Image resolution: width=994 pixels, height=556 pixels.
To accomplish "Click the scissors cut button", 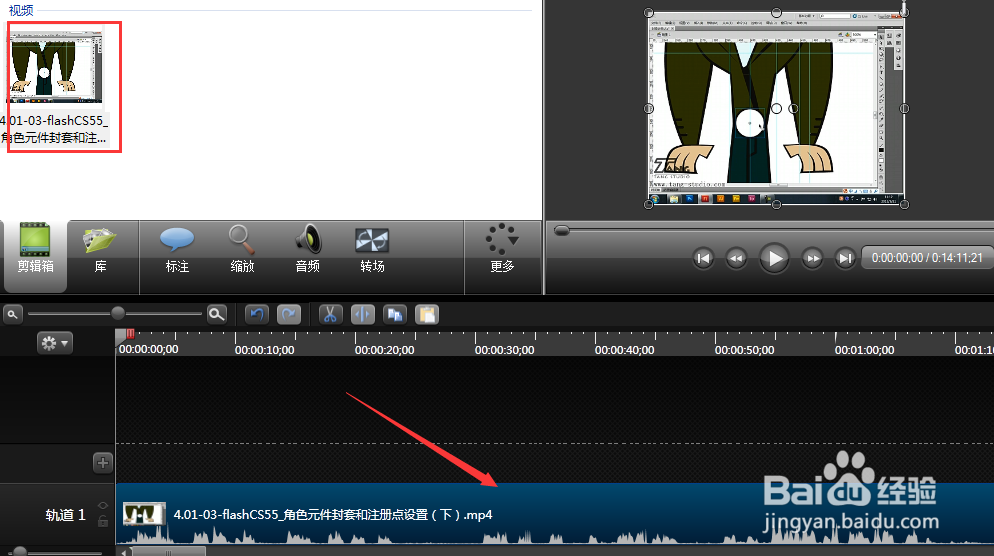I will click(x=330, y=314).
